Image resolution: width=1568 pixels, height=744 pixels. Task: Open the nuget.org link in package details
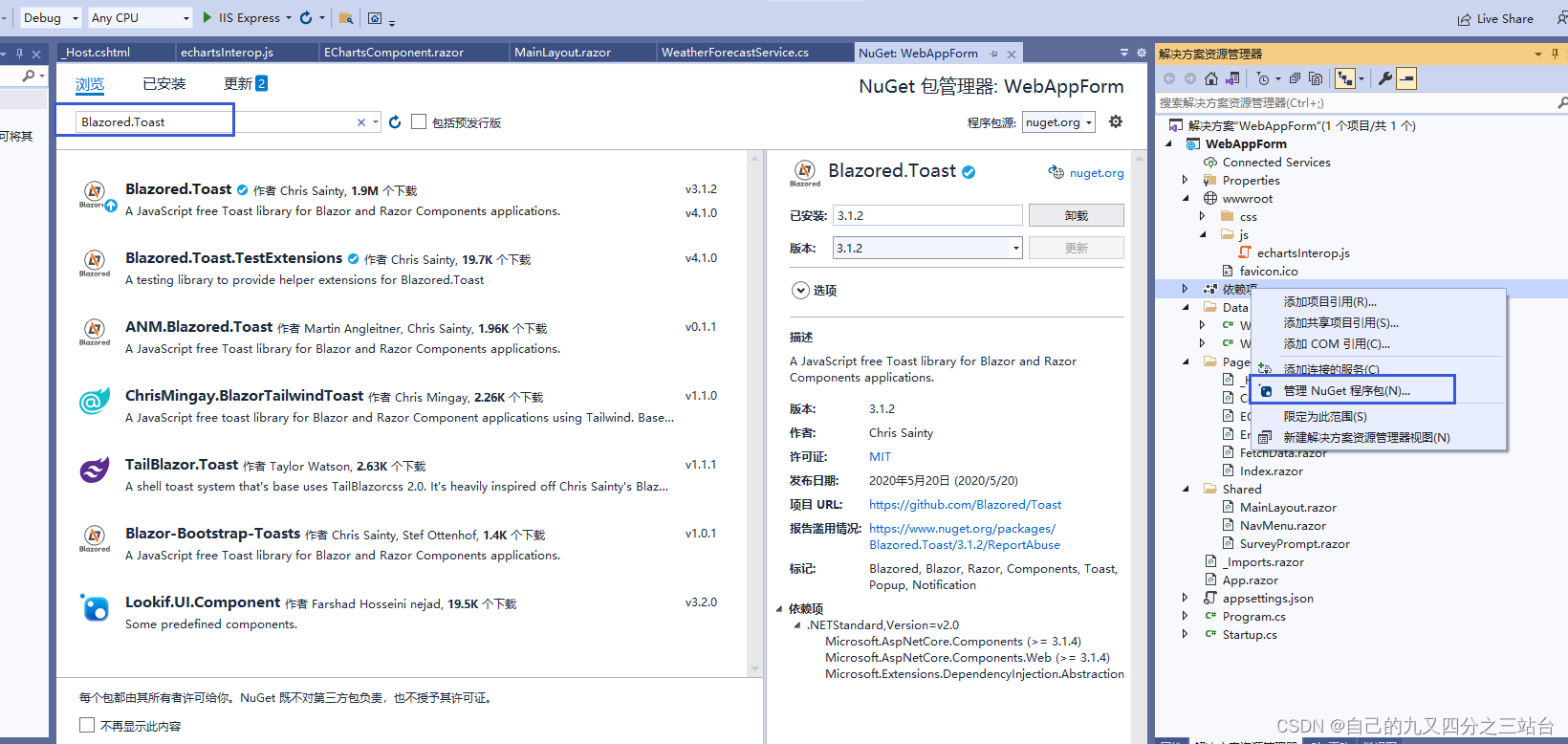coord(1097,173)
